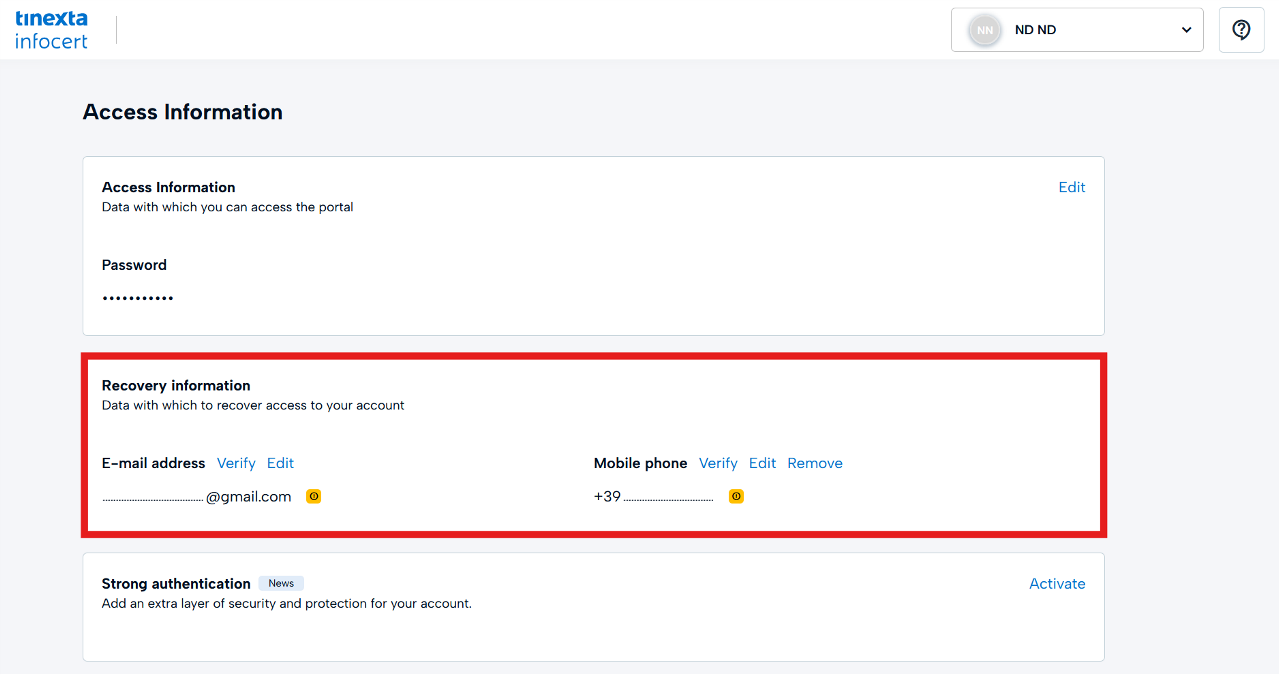The width and height of the screenshot is (1280, 675).
Task: Click the masked password dots
Action: coord(138,298)
